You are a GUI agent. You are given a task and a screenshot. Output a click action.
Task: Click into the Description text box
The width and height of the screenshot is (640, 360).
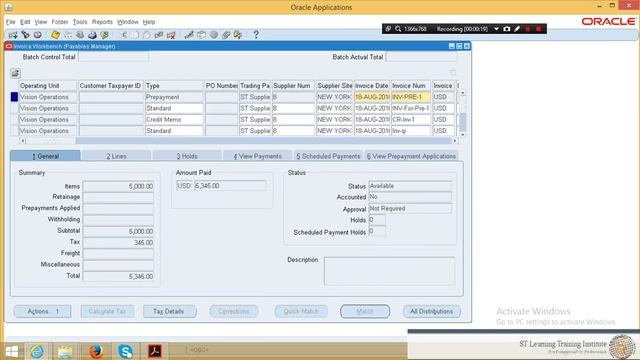tap(389, 271)
